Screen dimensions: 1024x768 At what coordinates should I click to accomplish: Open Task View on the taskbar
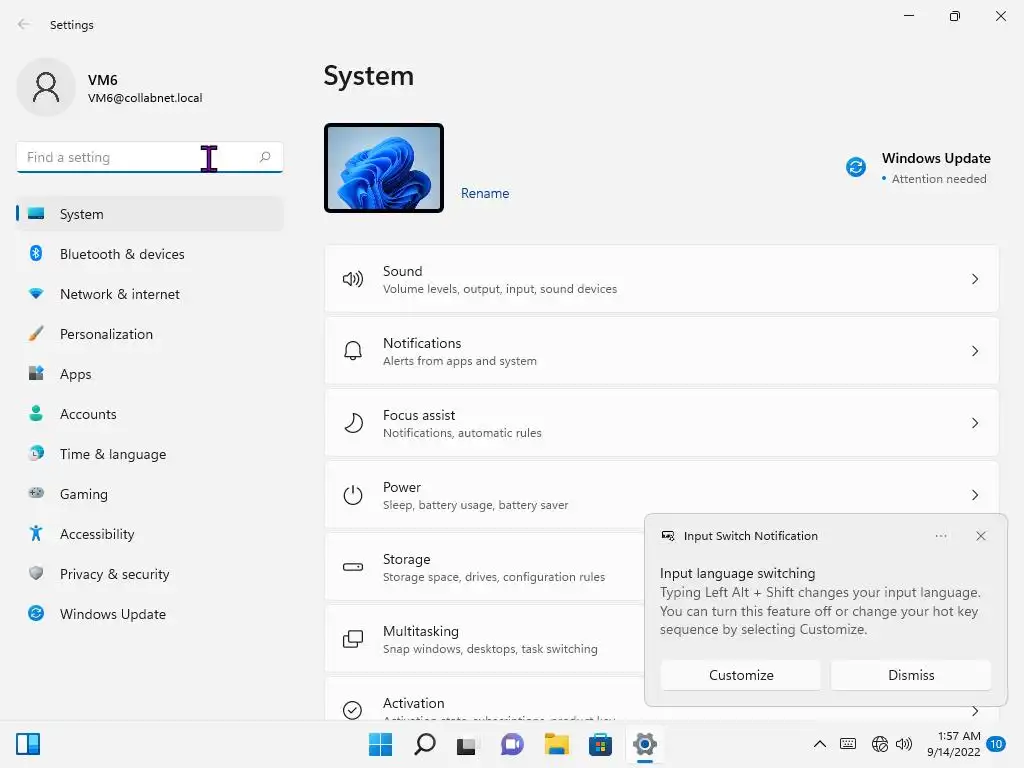point(467,744)
